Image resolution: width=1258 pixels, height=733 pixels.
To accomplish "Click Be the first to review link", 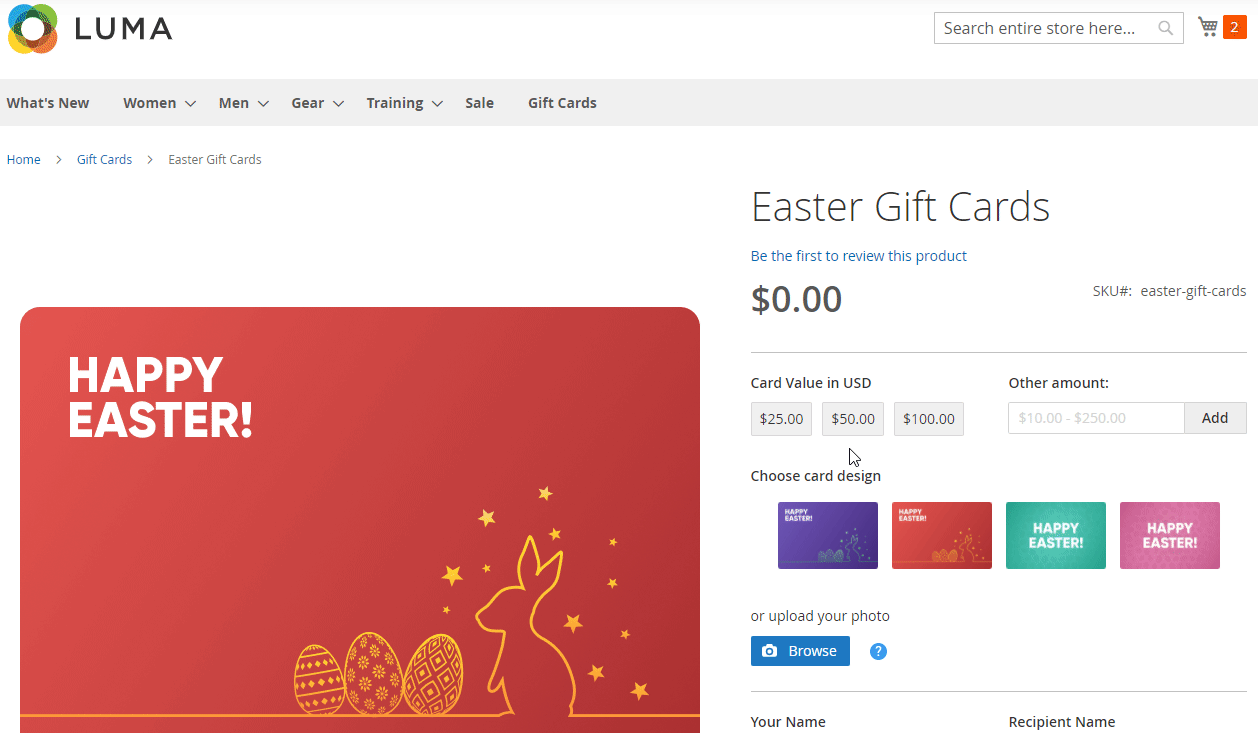I will pyautogui.click(x=858, y=256).
